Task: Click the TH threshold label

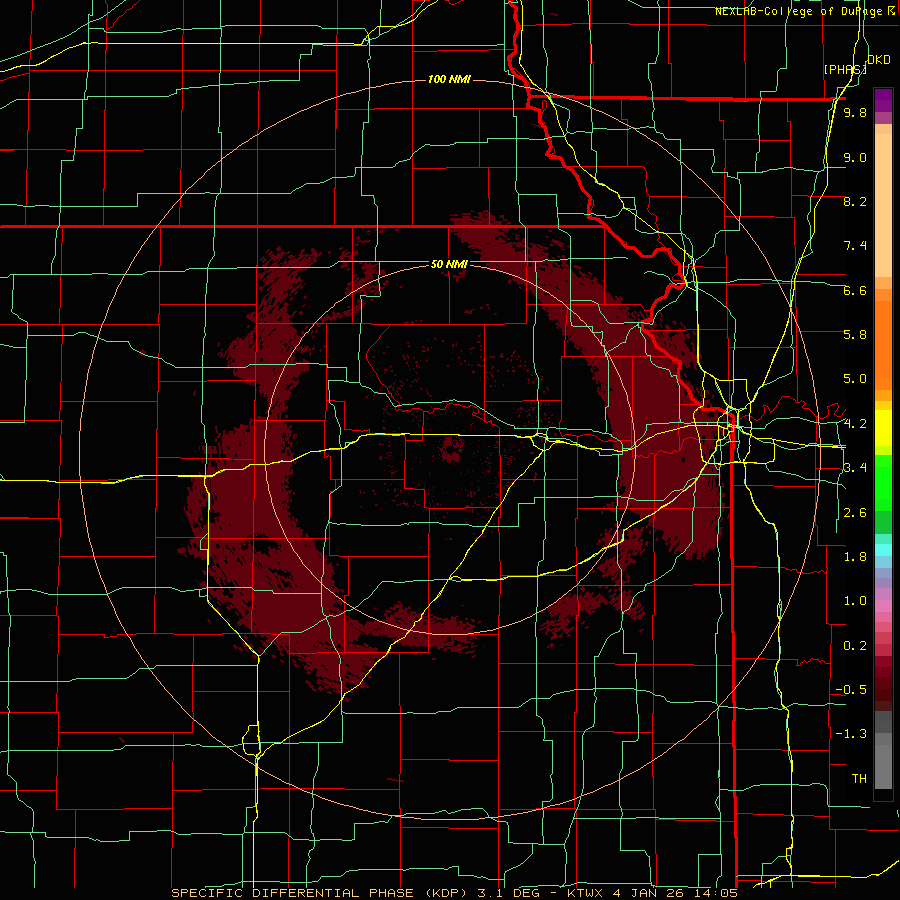Action: [859, 778]
